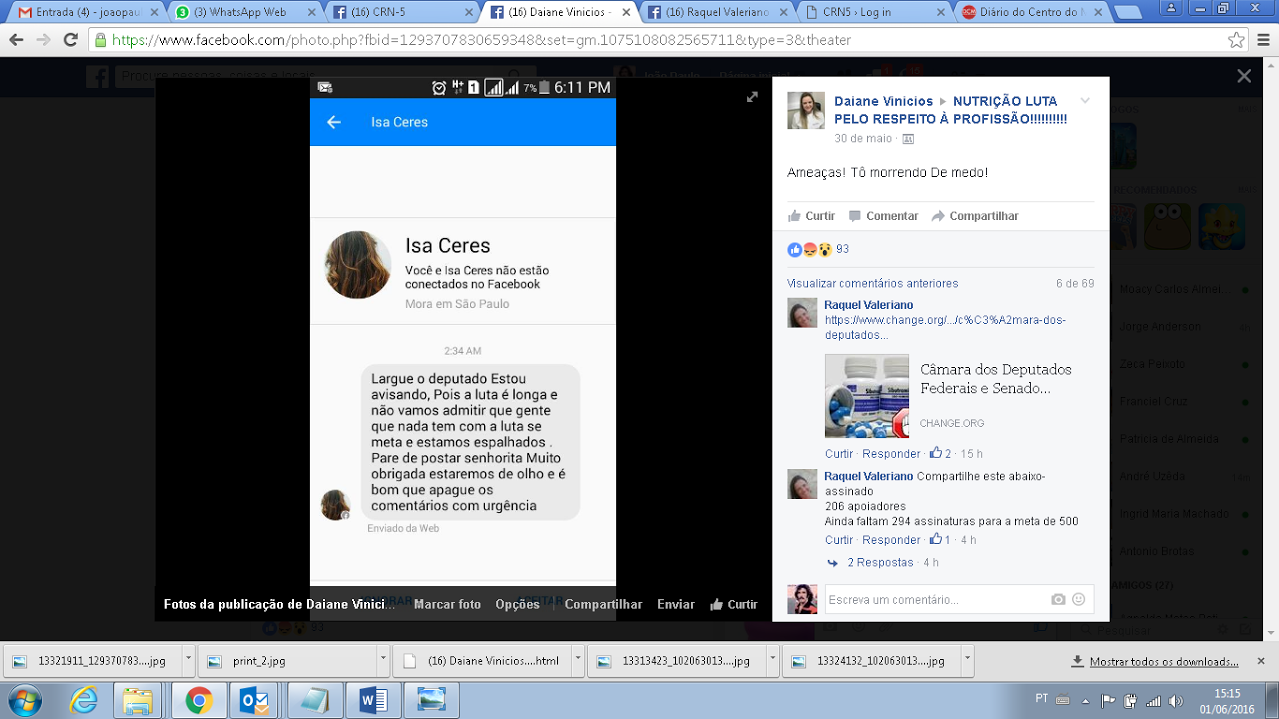This screenshot has height=719, width=1279.
Task: Click the post reactions count 93
Action: (842, 249)
